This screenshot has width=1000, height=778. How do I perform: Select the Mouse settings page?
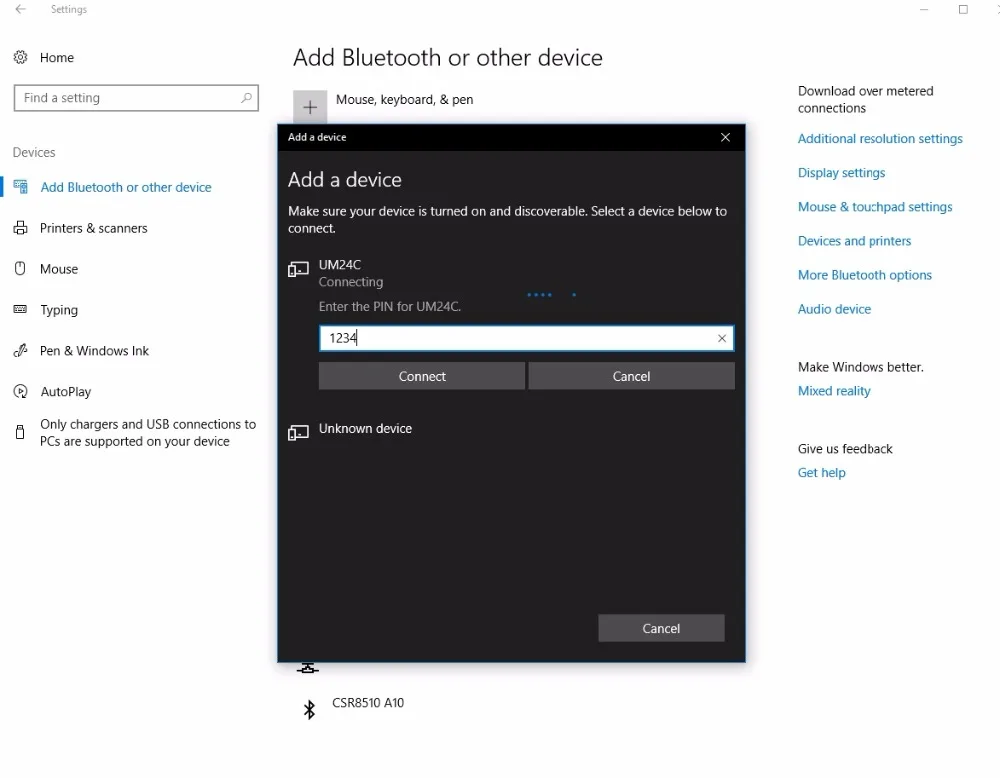coord(58,269)
